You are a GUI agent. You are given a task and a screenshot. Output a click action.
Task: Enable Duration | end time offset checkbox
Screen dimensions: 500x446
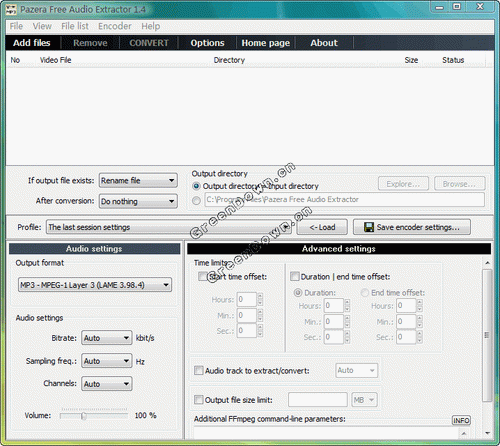coord(295,276)
